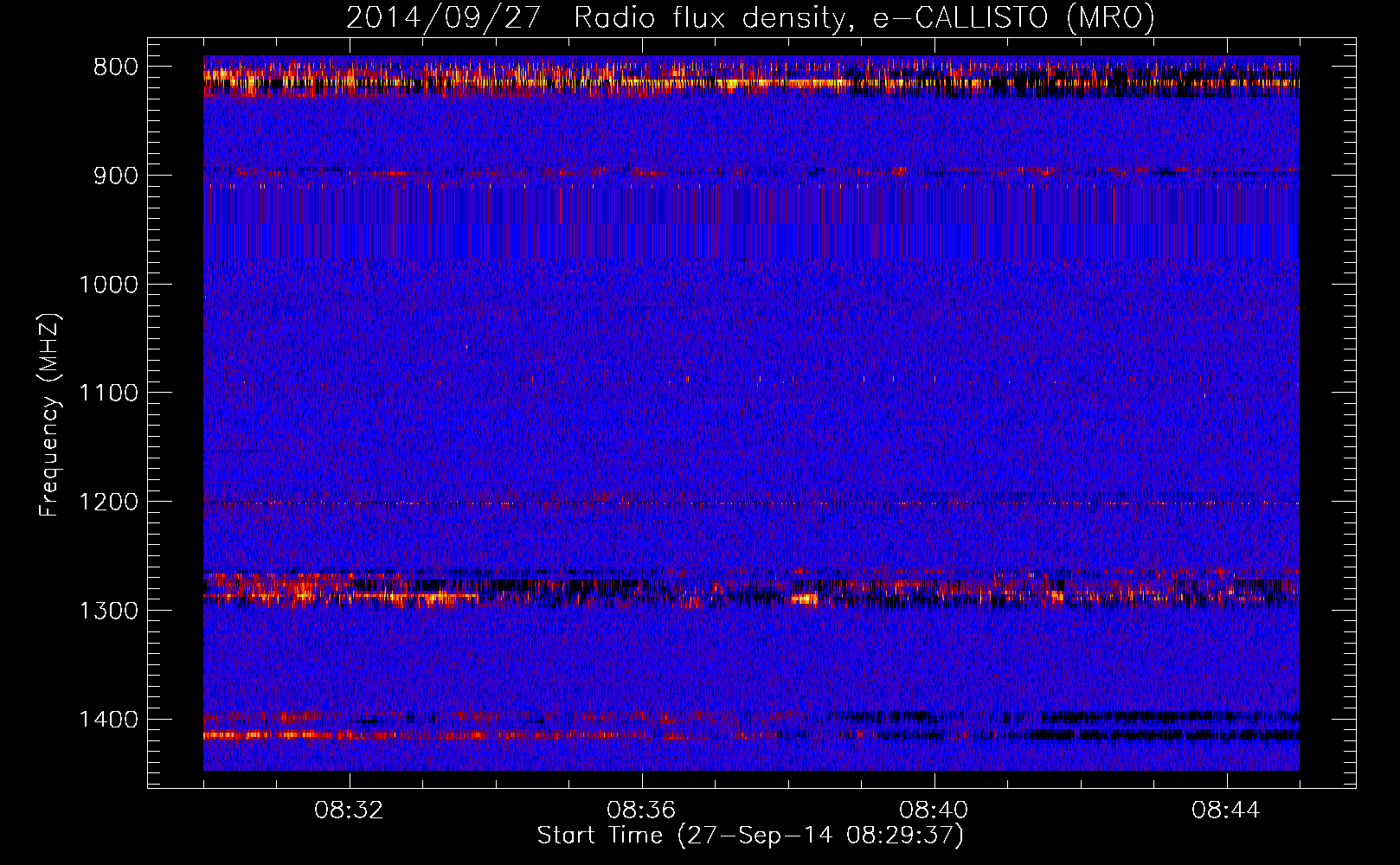Click the 08:32 time tick label

point(349,811)
